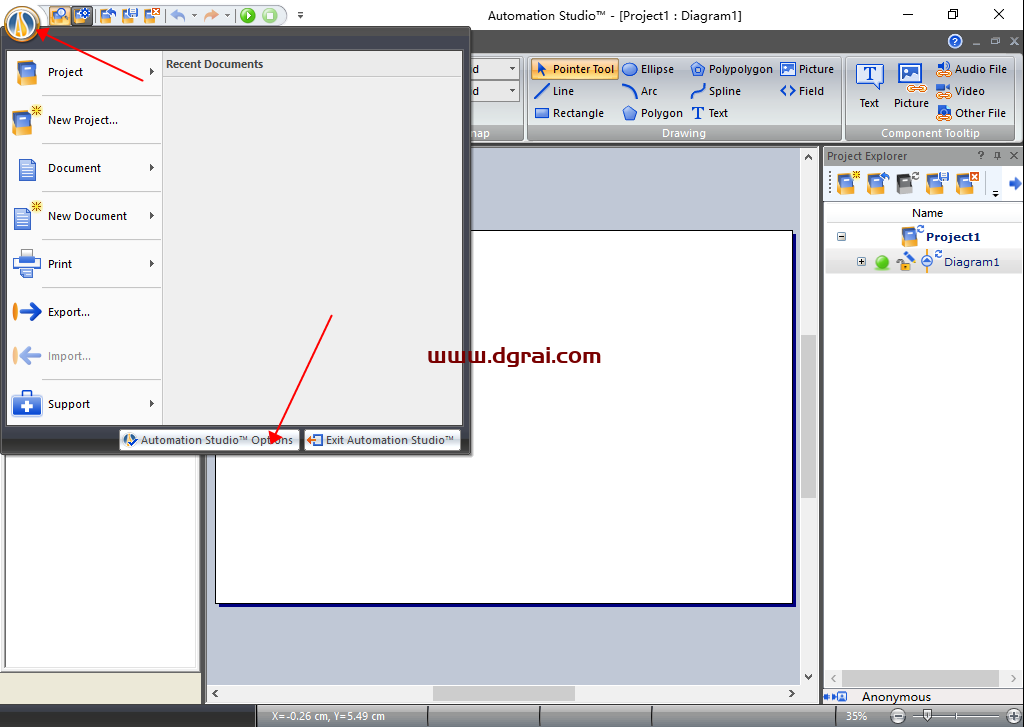Add Other File component tooltip

pos(971,113)
